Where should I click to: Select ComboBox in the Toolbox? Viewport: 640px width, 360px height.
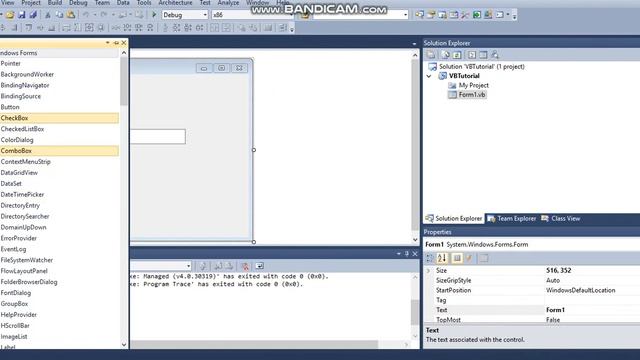[59, 151]
